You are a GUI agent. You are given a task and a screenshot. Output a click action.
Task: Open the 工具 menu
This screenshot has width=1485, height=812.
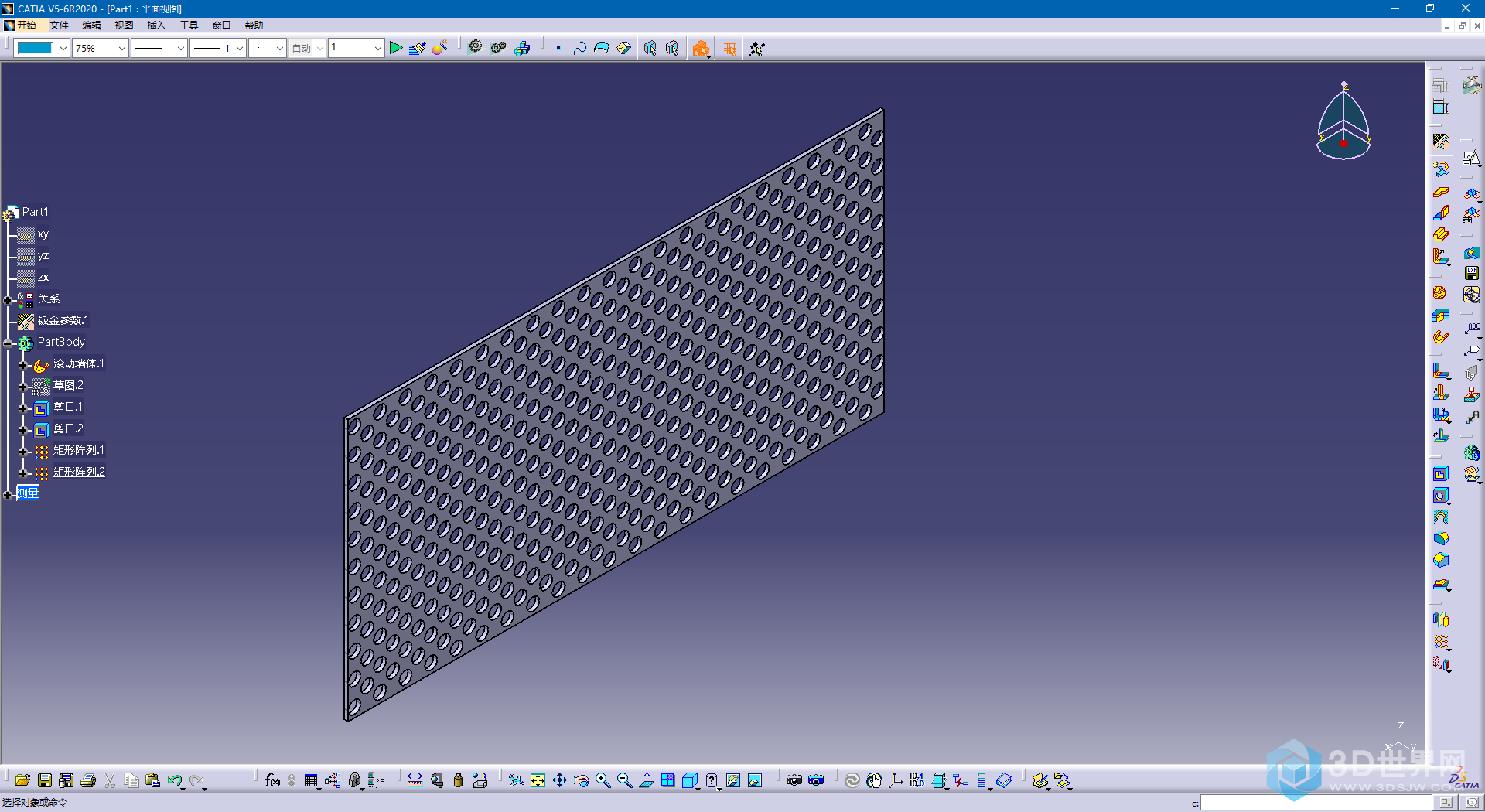pyautogui.click(x=189, y=26)
